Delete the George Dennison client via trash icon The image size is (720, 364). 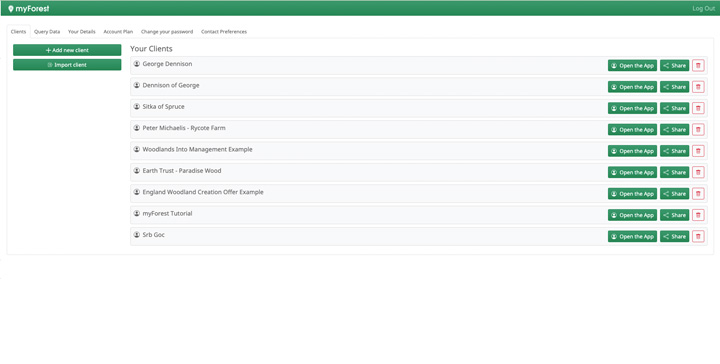[x=698, y=66]
